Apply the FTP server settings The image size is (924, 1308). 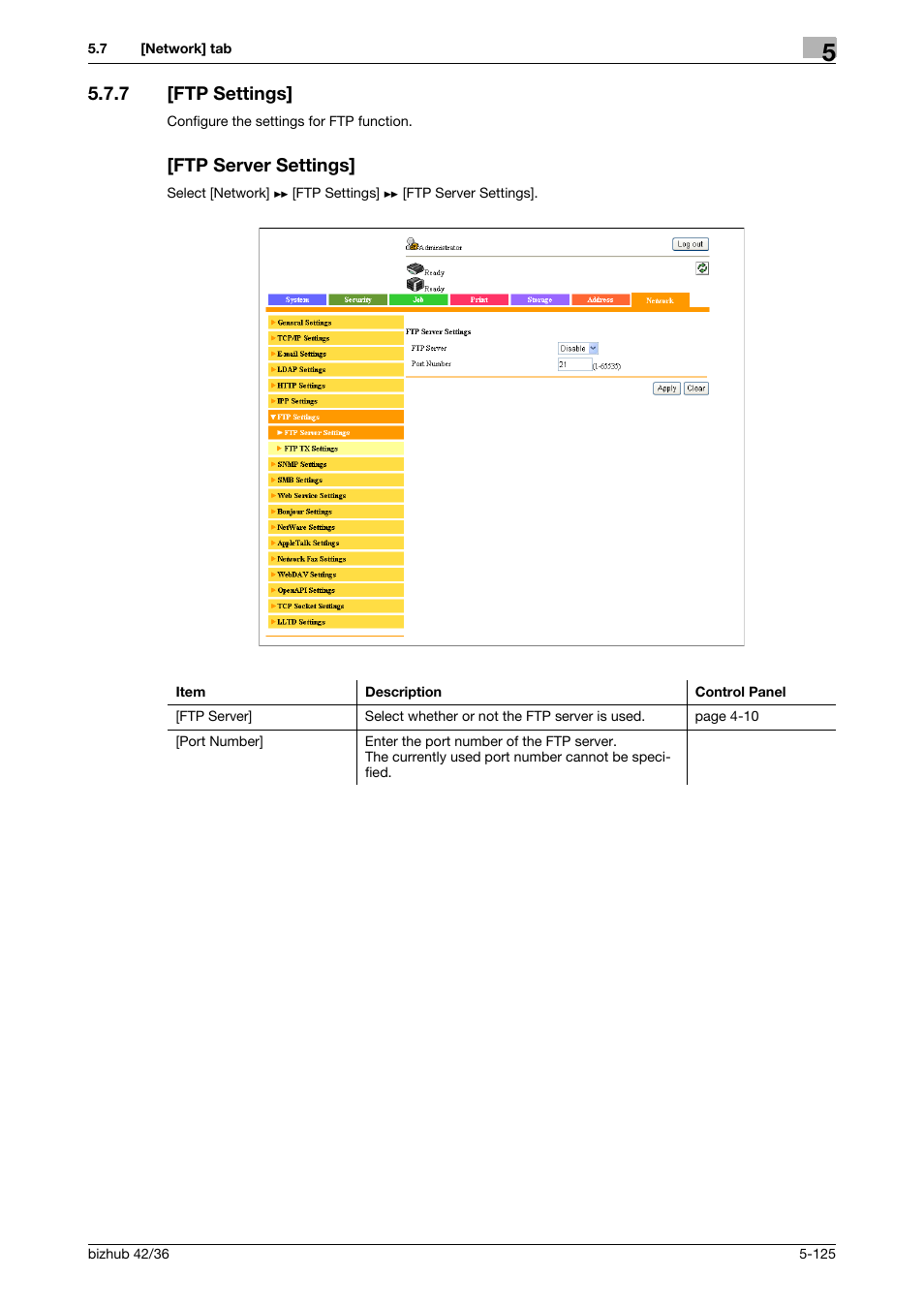pyautogui.click(x=666, y=389)
